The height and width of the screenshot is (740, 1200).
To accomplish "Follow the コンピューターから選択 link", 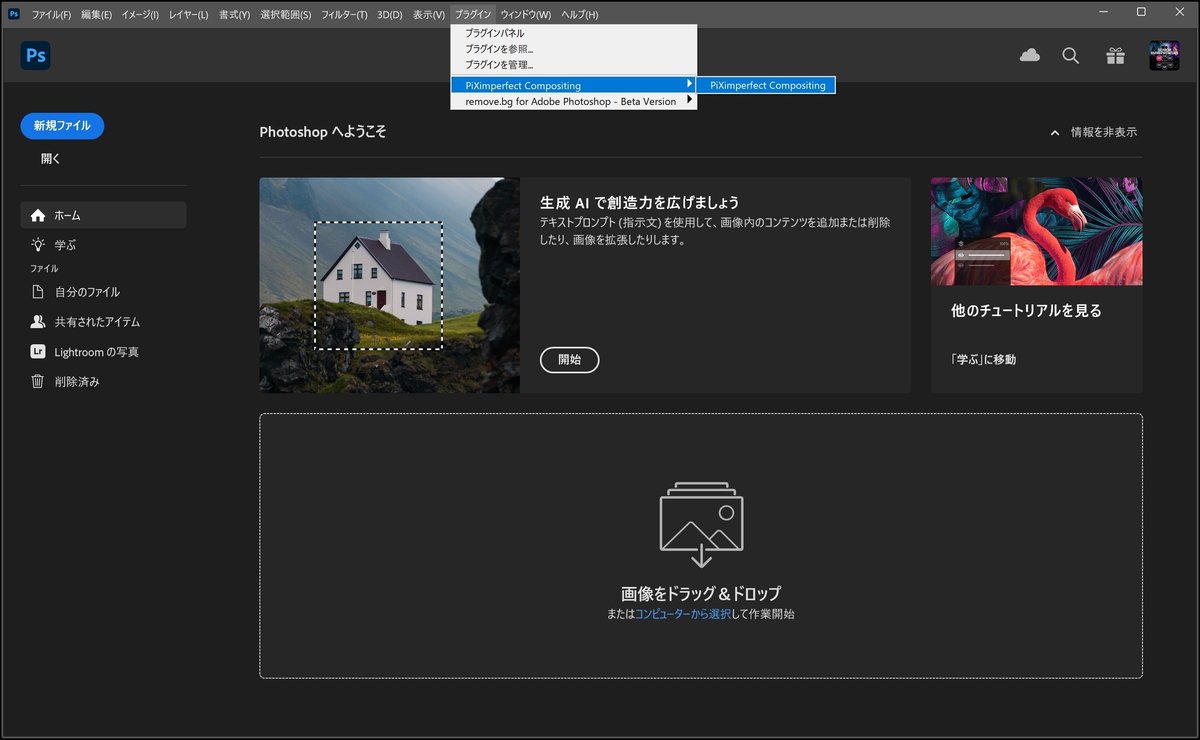I will pyautogui.click(x=683, y=614).
